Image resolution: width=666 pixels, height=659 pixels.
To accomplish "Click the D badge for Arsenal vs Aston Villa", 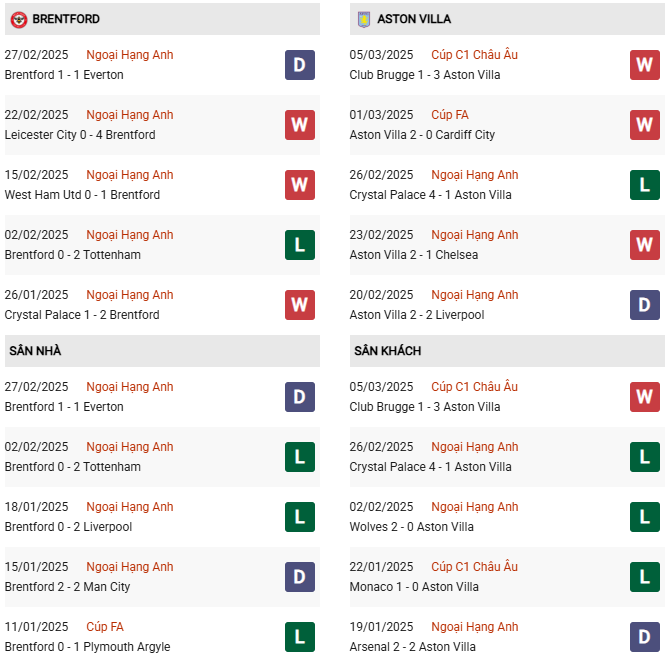I will [x=645, y=637].
